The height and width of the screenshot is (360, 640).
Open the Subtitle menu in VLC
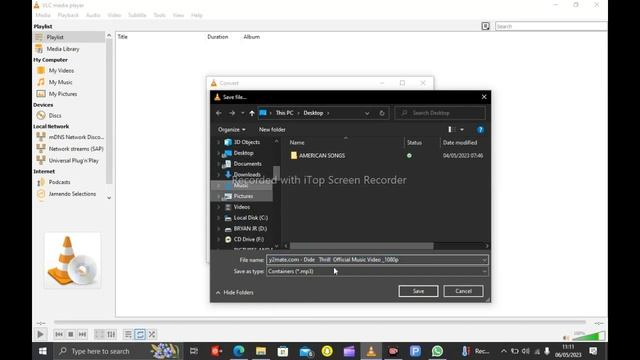click(137, 15)
